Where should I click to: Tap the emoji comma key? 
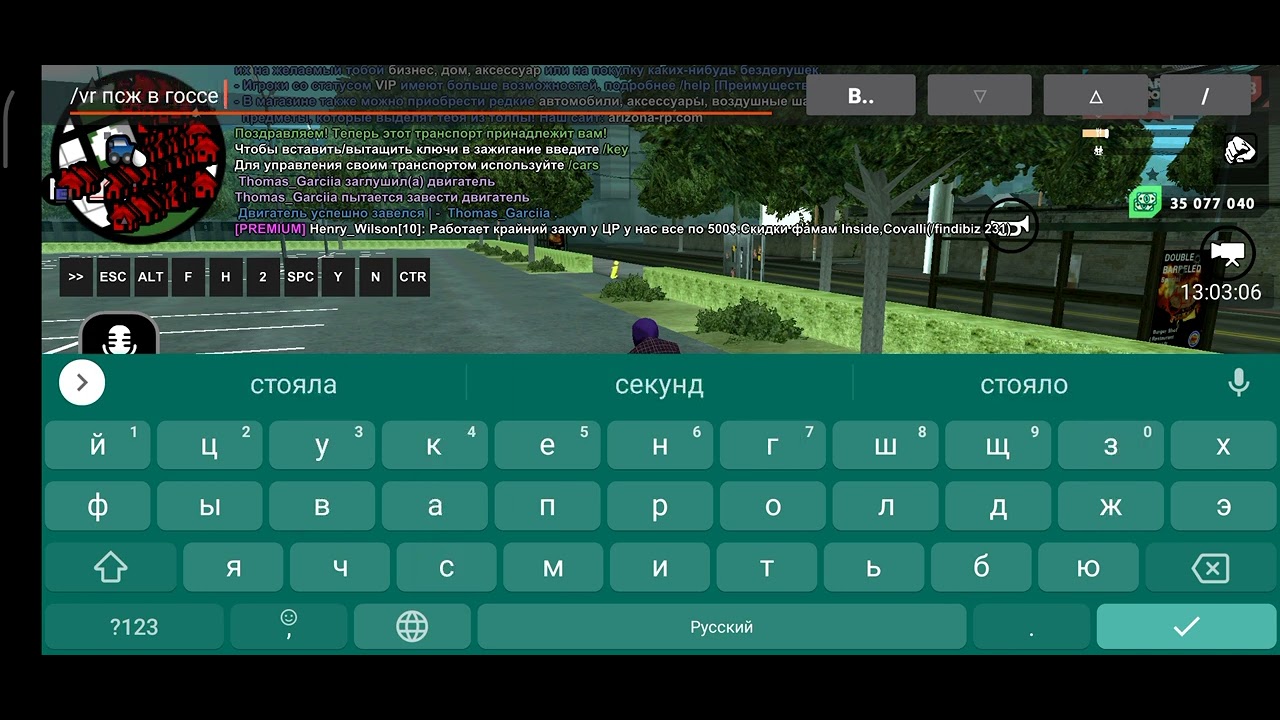tap(289, 627)
